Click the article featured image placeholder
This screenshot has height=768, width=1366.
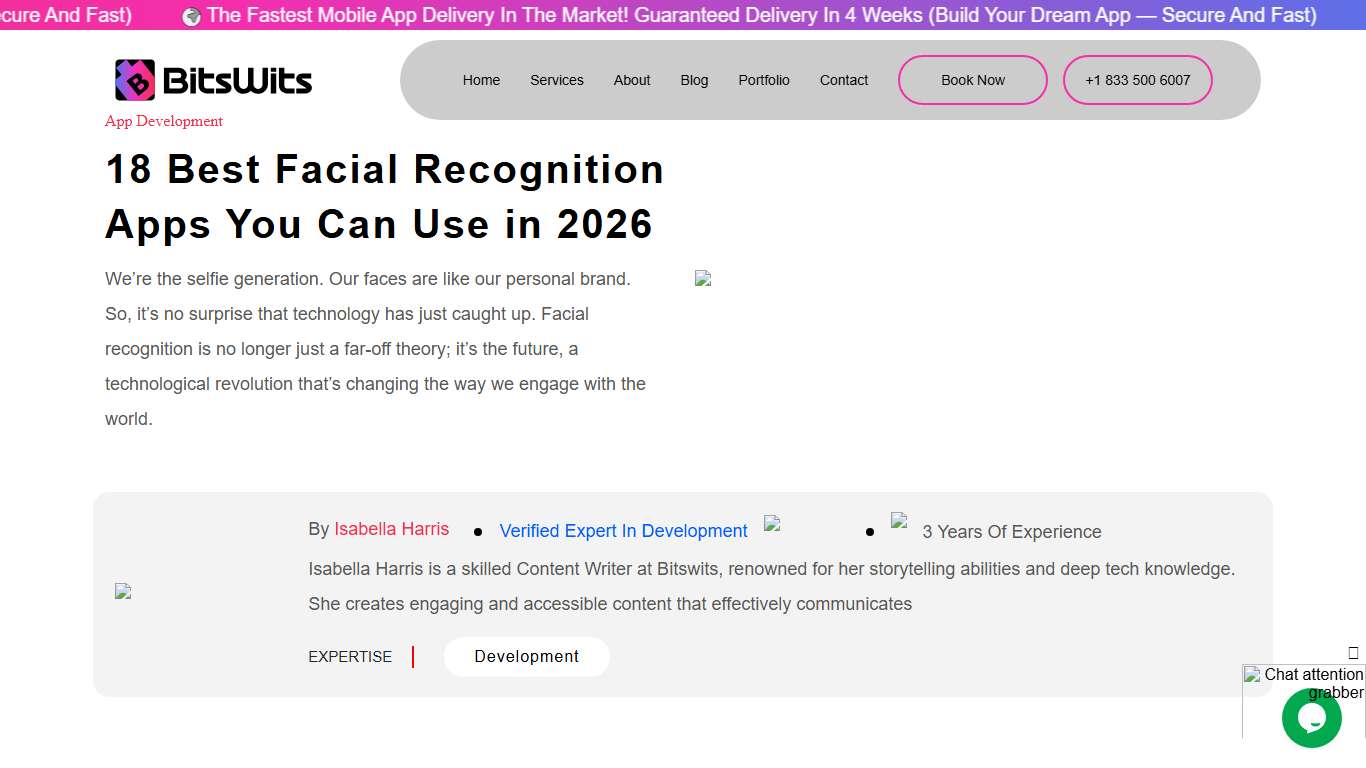point(703,278)
